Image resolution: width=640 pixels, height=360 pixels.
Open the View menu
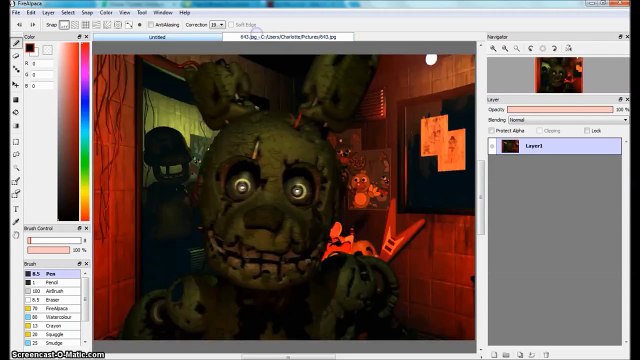[x=124, y=13]
